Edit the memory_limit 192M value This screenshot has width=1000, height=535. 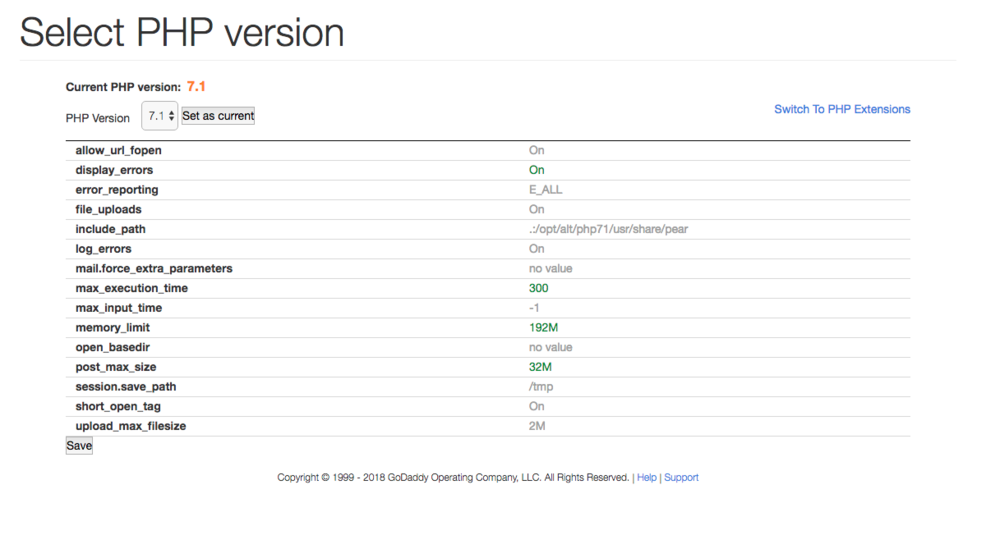pos(543,328)
